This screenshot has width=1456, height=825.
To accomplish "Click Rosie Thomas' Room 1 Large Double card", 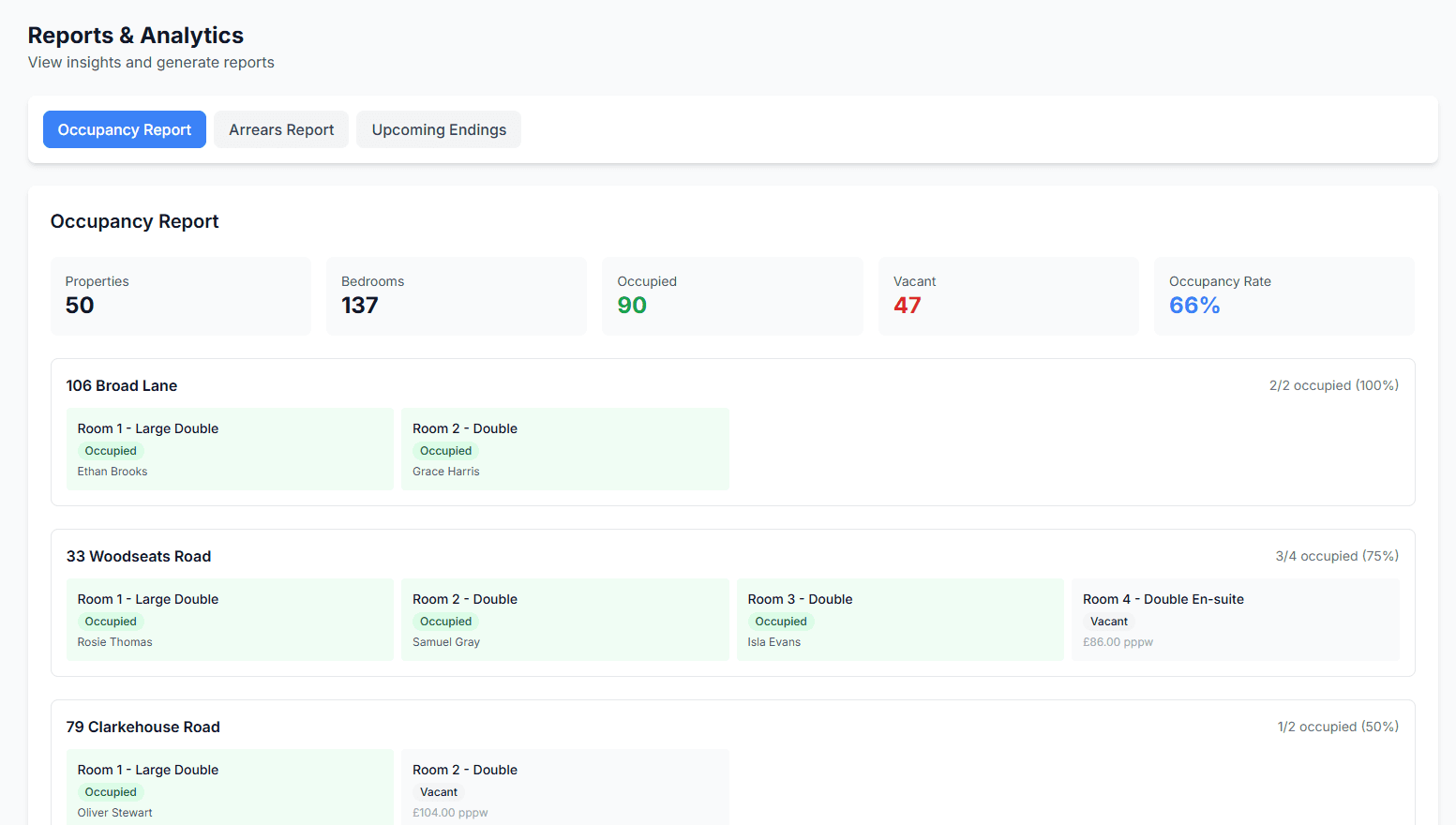I will click(x=230, y=620).
